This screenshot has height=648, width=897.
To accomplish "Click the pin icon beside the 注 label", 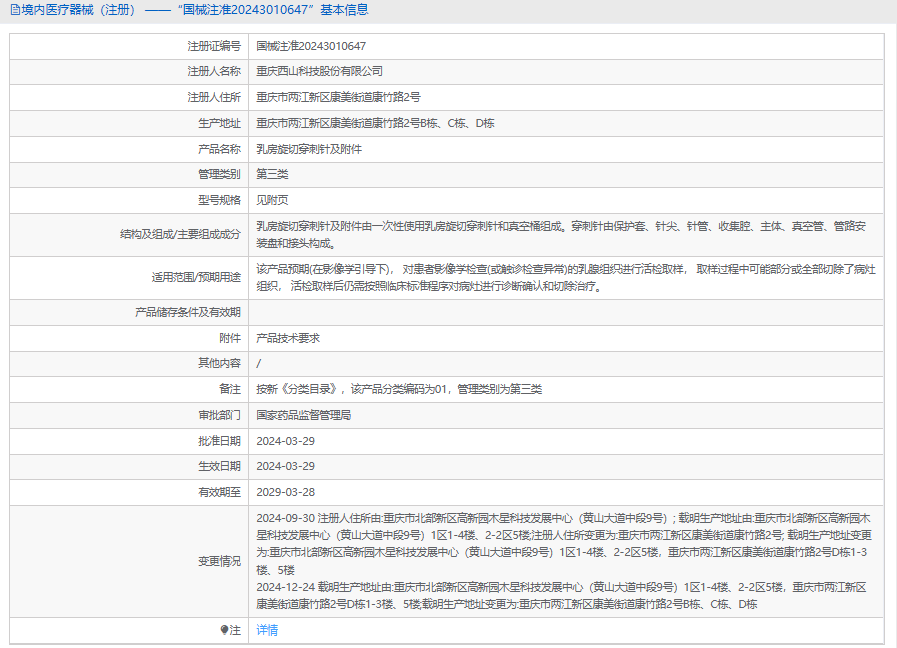I will [x=224, y=630].
